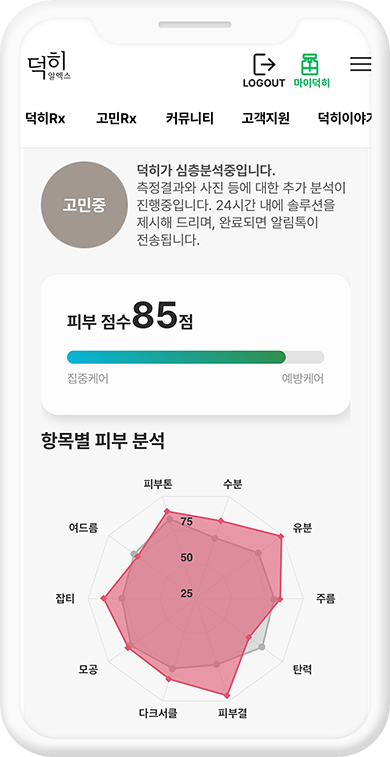Tap the 피부 점수 85점 card
This screenshot has width=390, height=757.
click(x=195, y=345)
